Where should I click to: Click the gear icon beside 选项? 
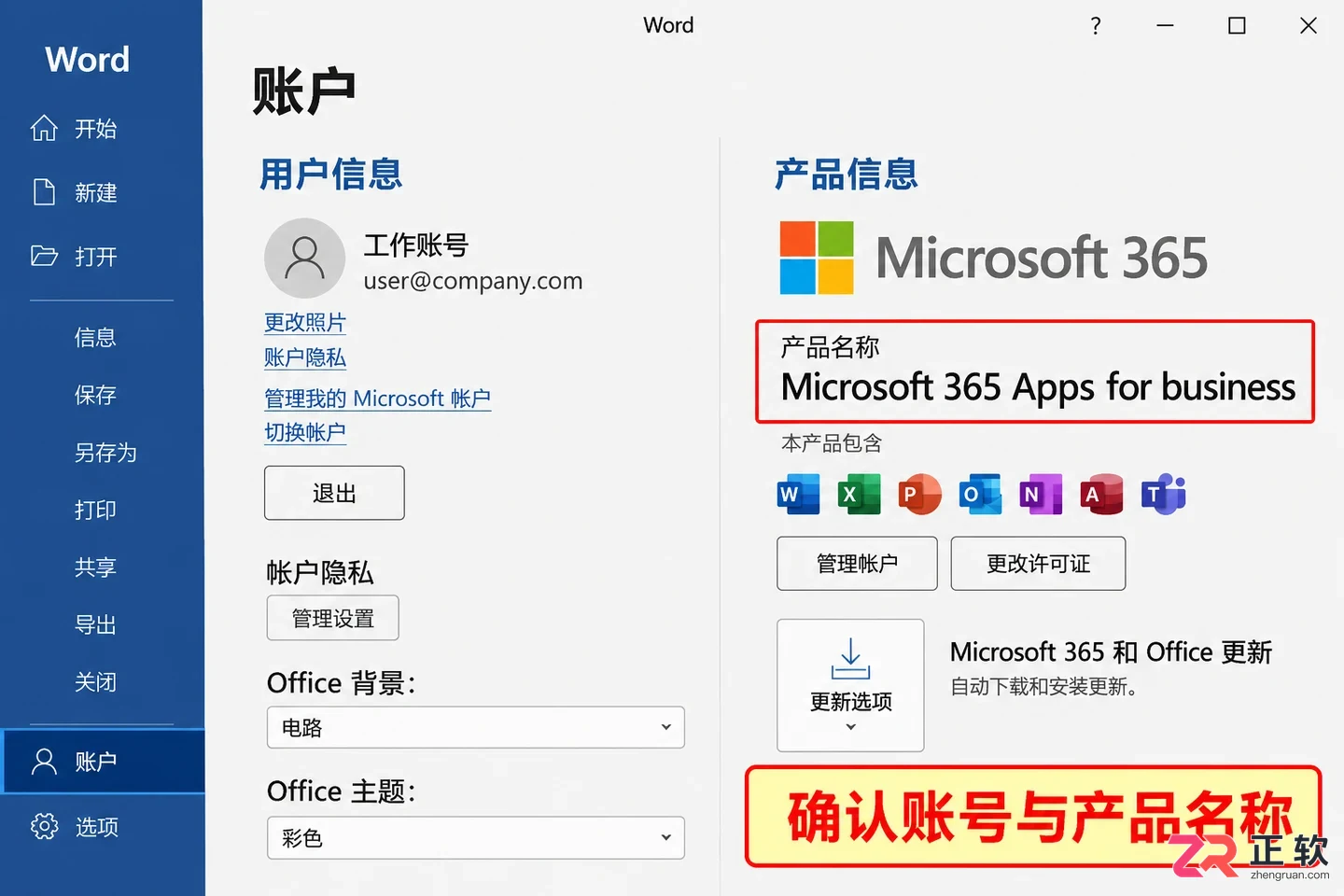pyautogui.click(x=44, y=826)
